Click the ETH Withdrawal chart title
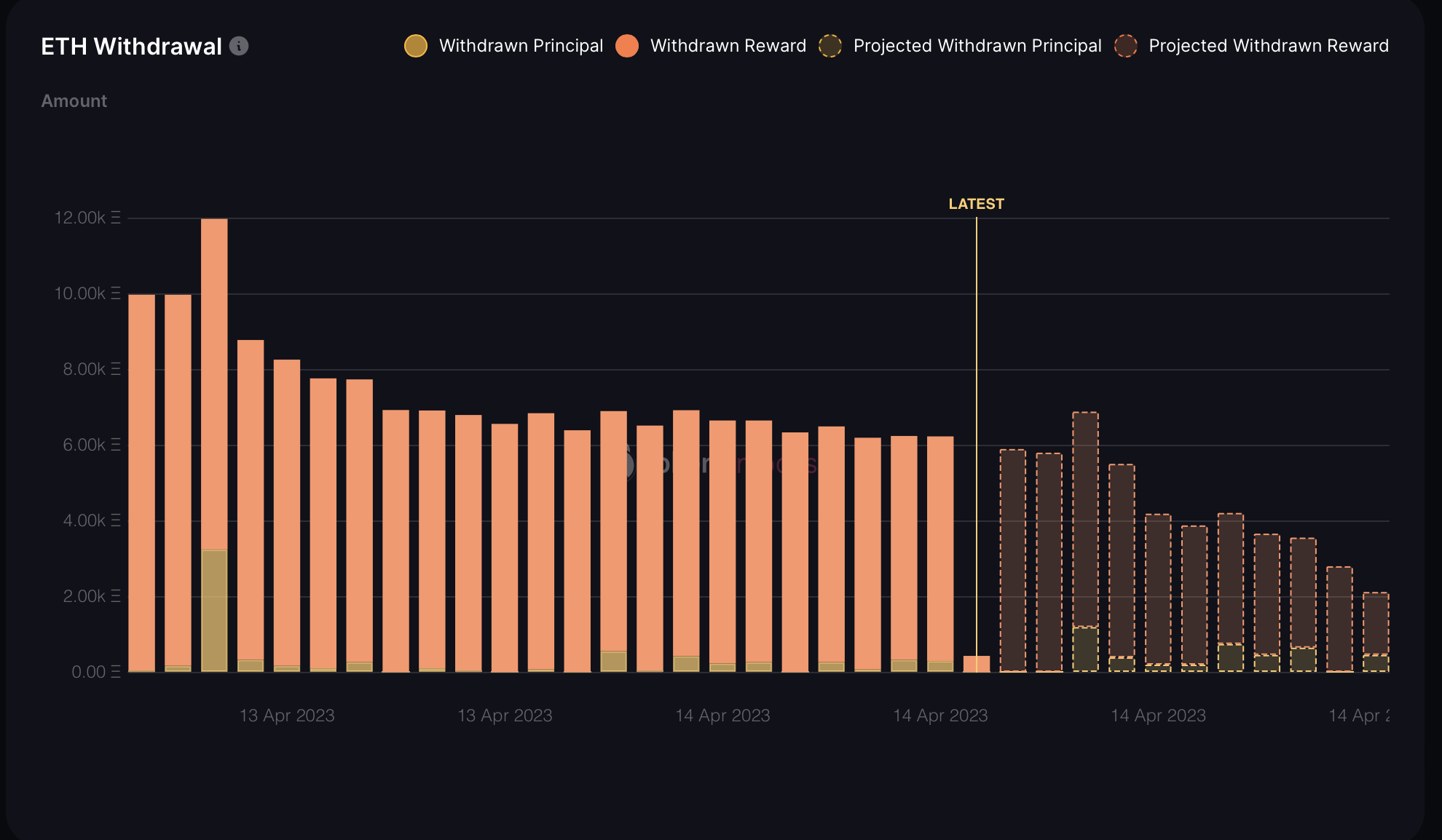This screenshot has width=1442, height=840. point(131,46)
